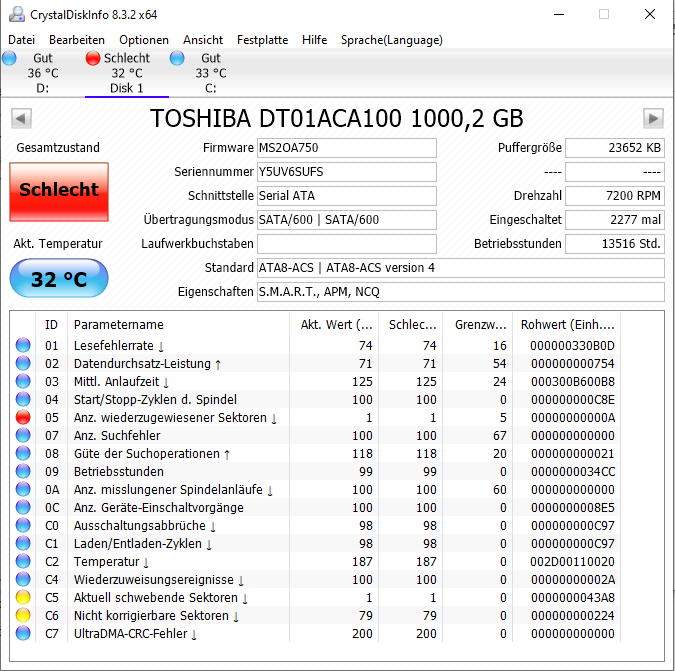
Task: Click the raw value 00000000000A
Action: 573,417
